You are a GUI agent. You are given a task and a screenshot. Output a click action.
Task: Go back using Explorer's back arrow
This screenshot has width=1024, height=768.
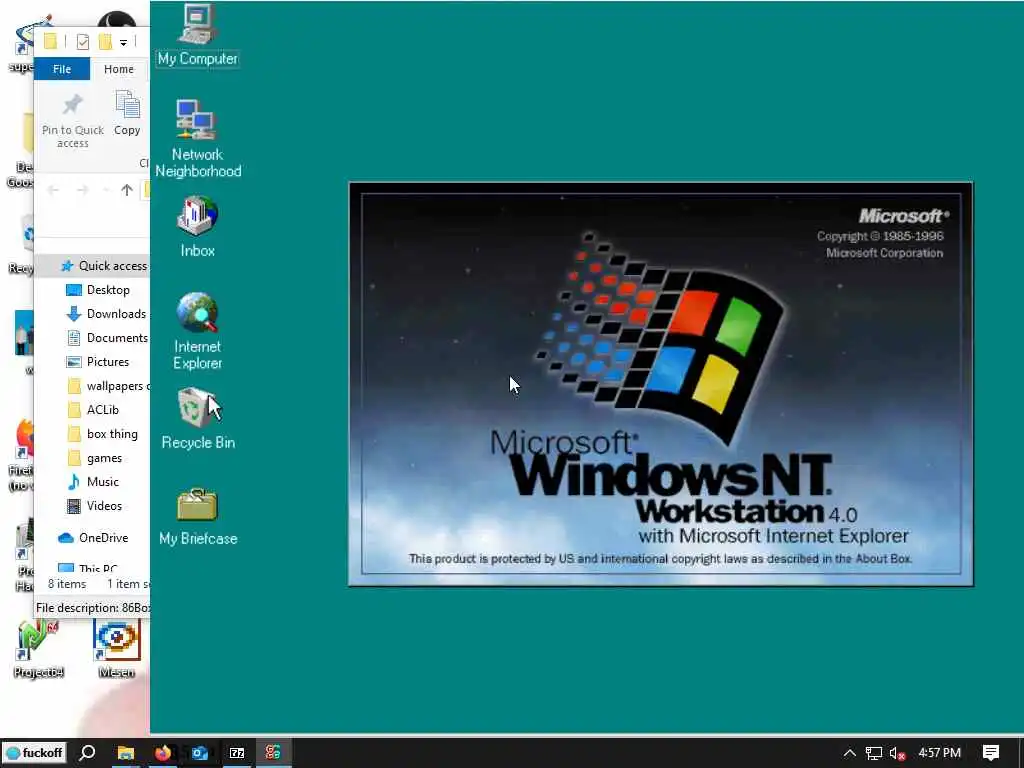(53, 190)
